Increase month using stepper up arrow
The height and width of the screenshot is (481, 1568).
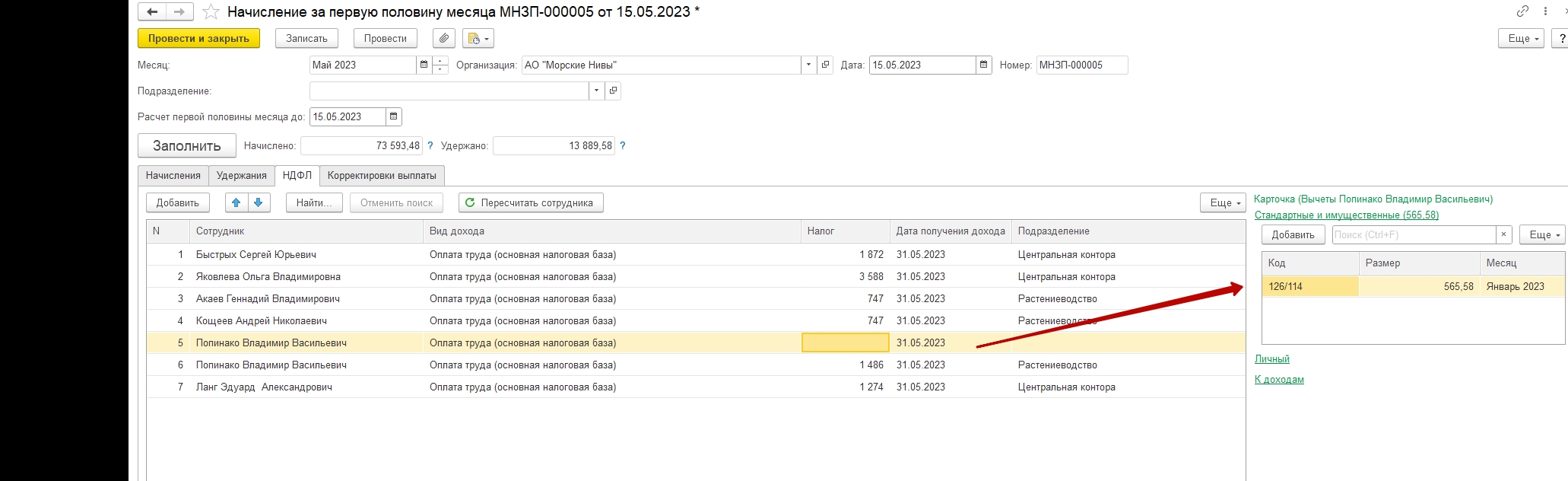coord(440,61)
